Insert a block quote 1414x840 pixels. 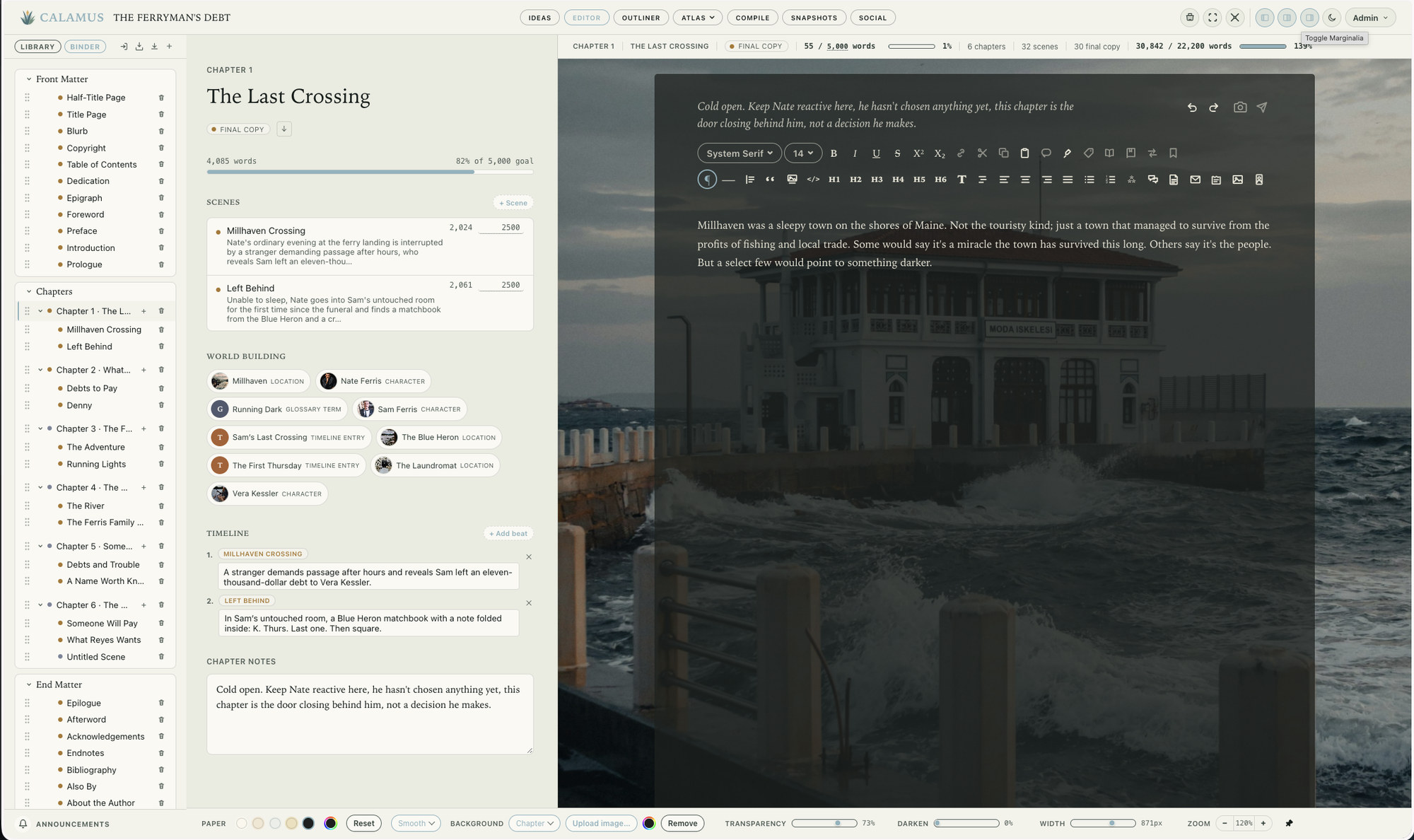coord(771,180)
